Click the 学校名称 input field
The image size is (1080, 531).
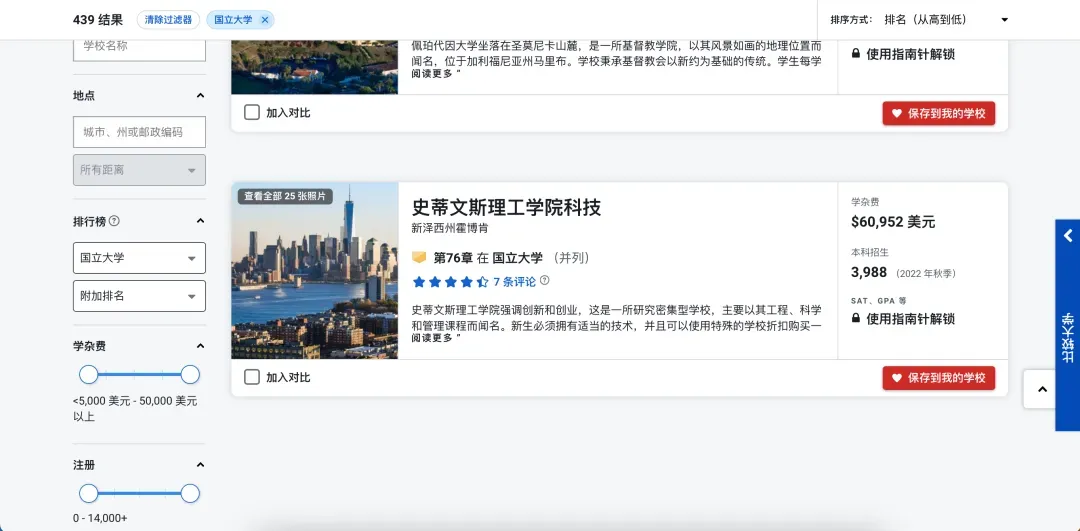139,48
